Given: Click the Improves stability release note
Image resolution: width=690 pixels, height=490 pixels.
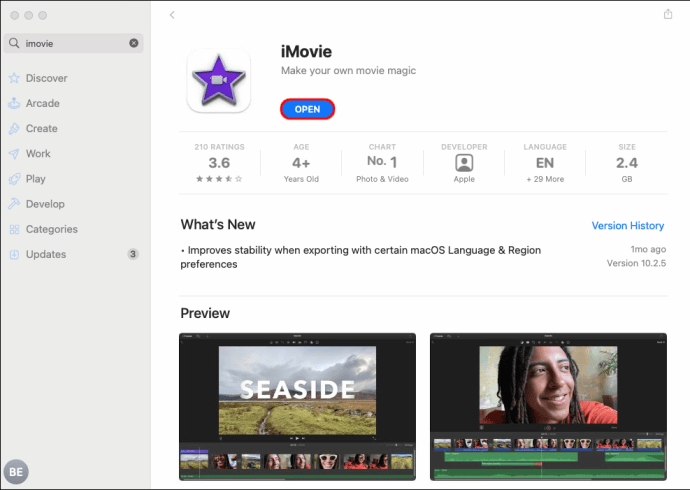Looking at the screenshot, I should (361, 257).
